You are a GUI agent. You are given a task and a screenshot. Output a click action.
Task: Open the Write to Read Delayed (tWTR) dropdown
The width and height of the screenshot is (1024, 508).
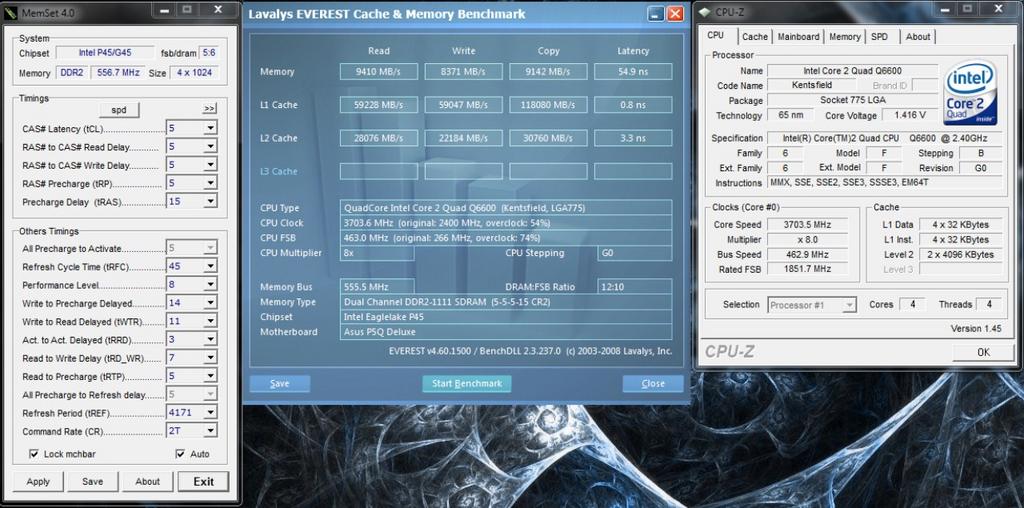pos(210,321)
